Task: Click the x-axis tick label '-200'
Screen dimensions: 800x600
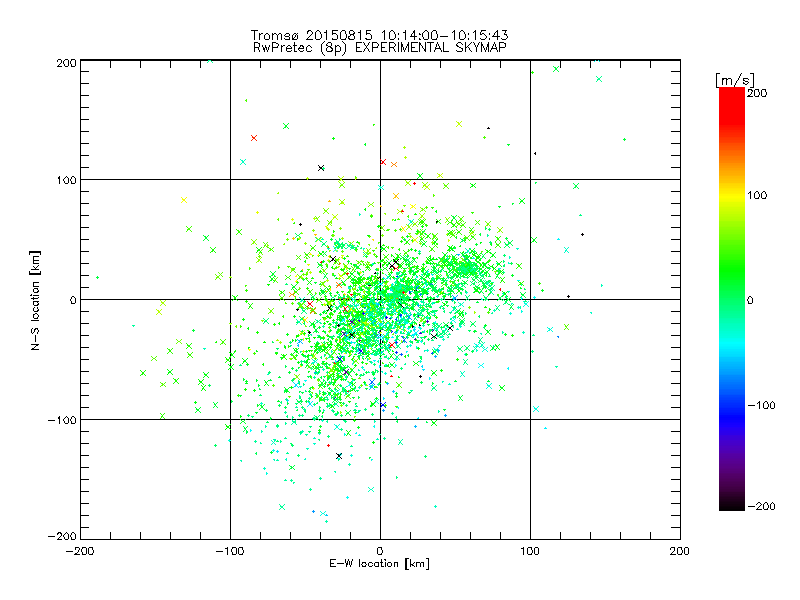Action: pyautogui.click(x=80, y=551)
